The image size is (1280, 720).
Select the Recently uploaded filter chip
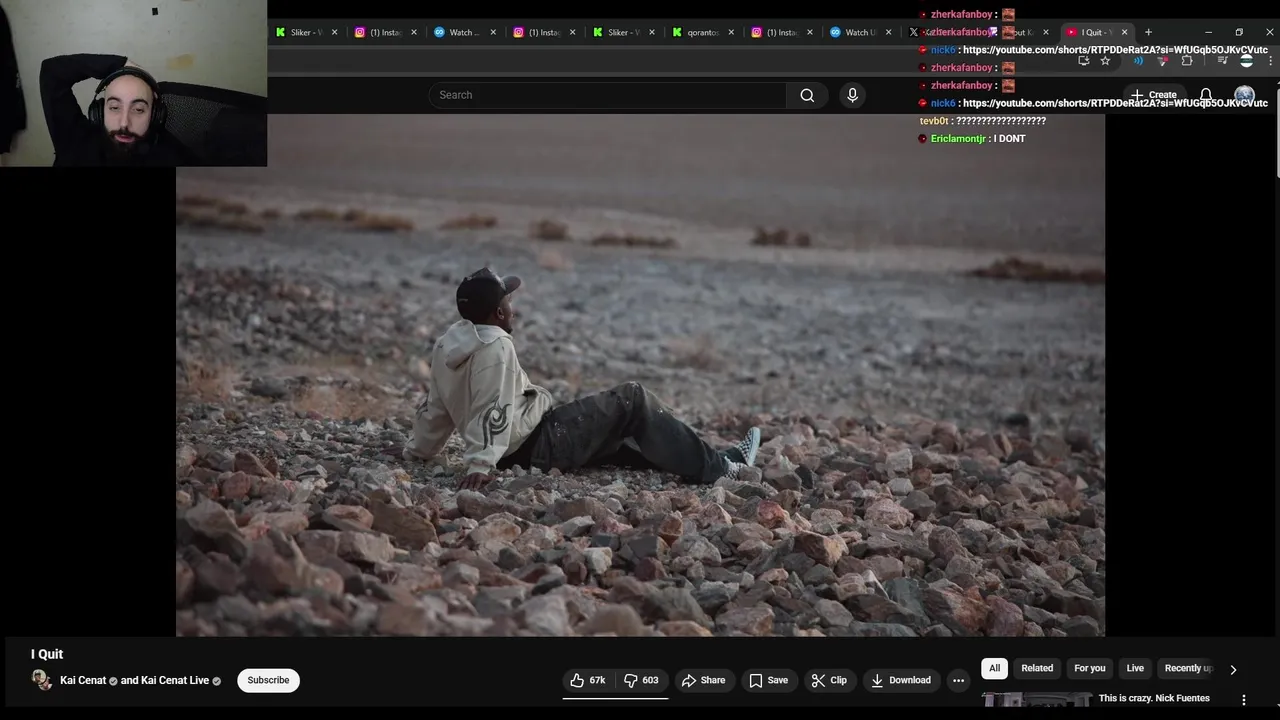pos(1188,668)
